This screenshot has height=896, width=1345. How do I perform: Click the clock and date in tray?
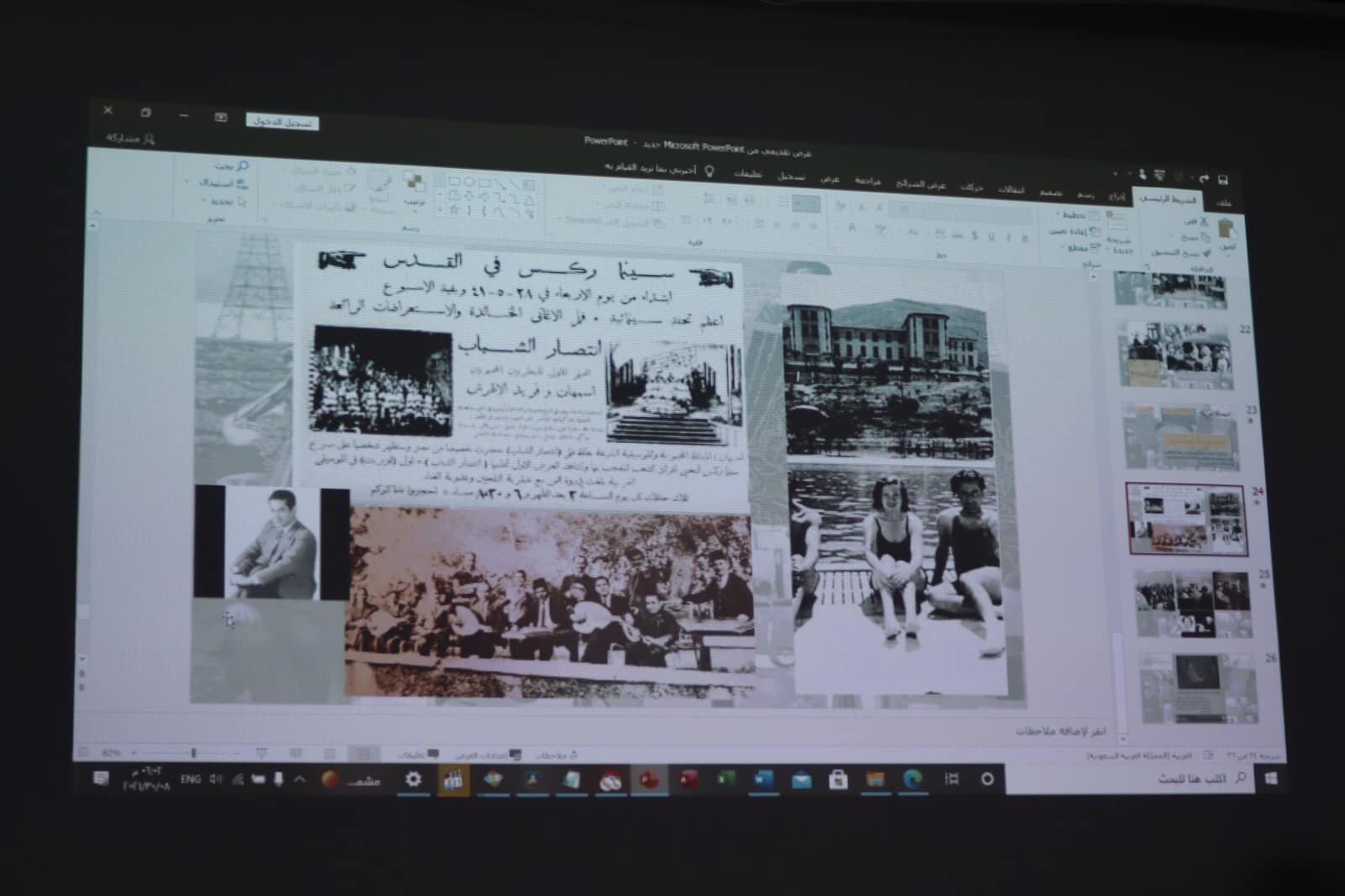(146, 778)
